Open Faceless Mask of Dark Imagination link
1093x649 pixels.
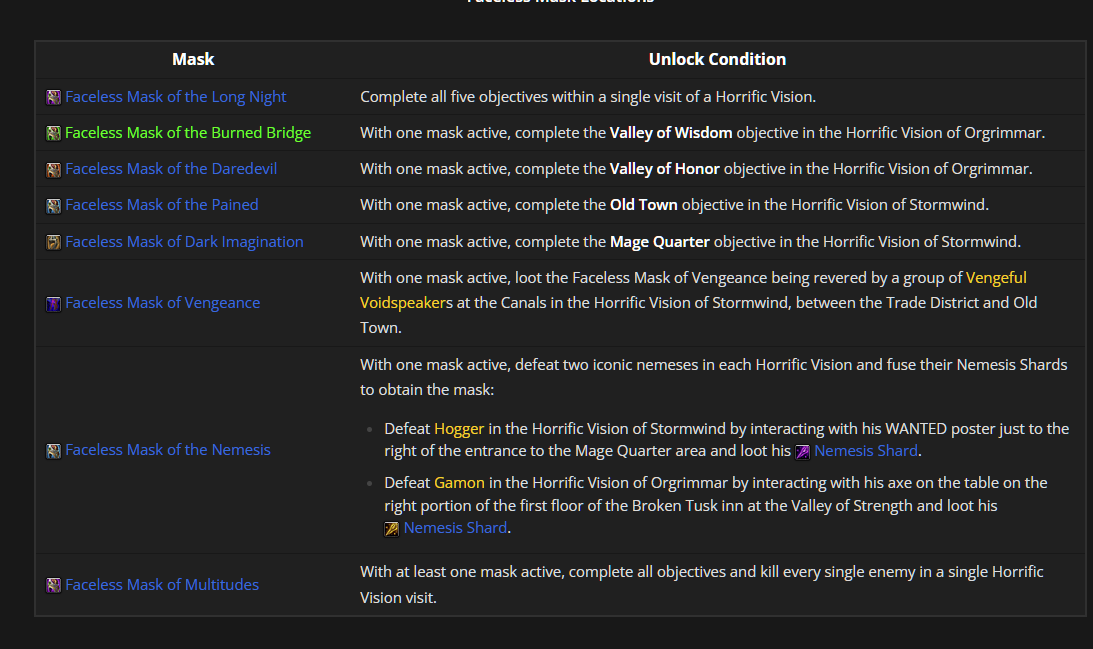[x=184, y=241]
